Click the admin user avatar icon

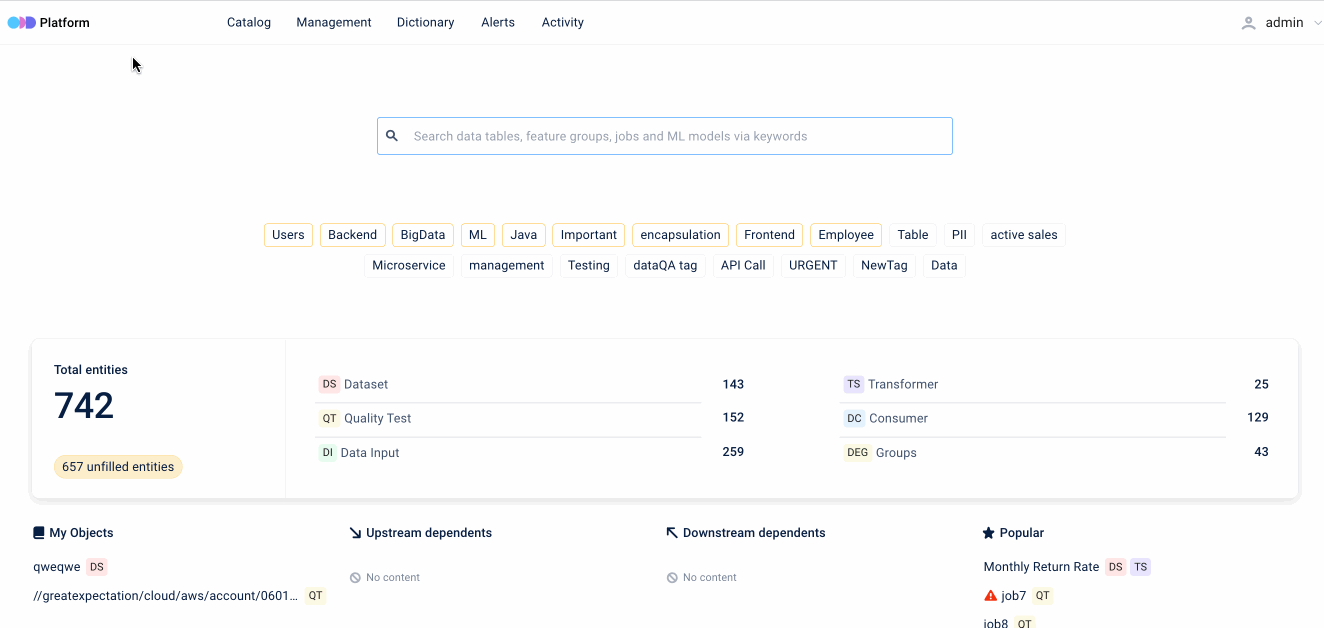[x=1248, y=23]
